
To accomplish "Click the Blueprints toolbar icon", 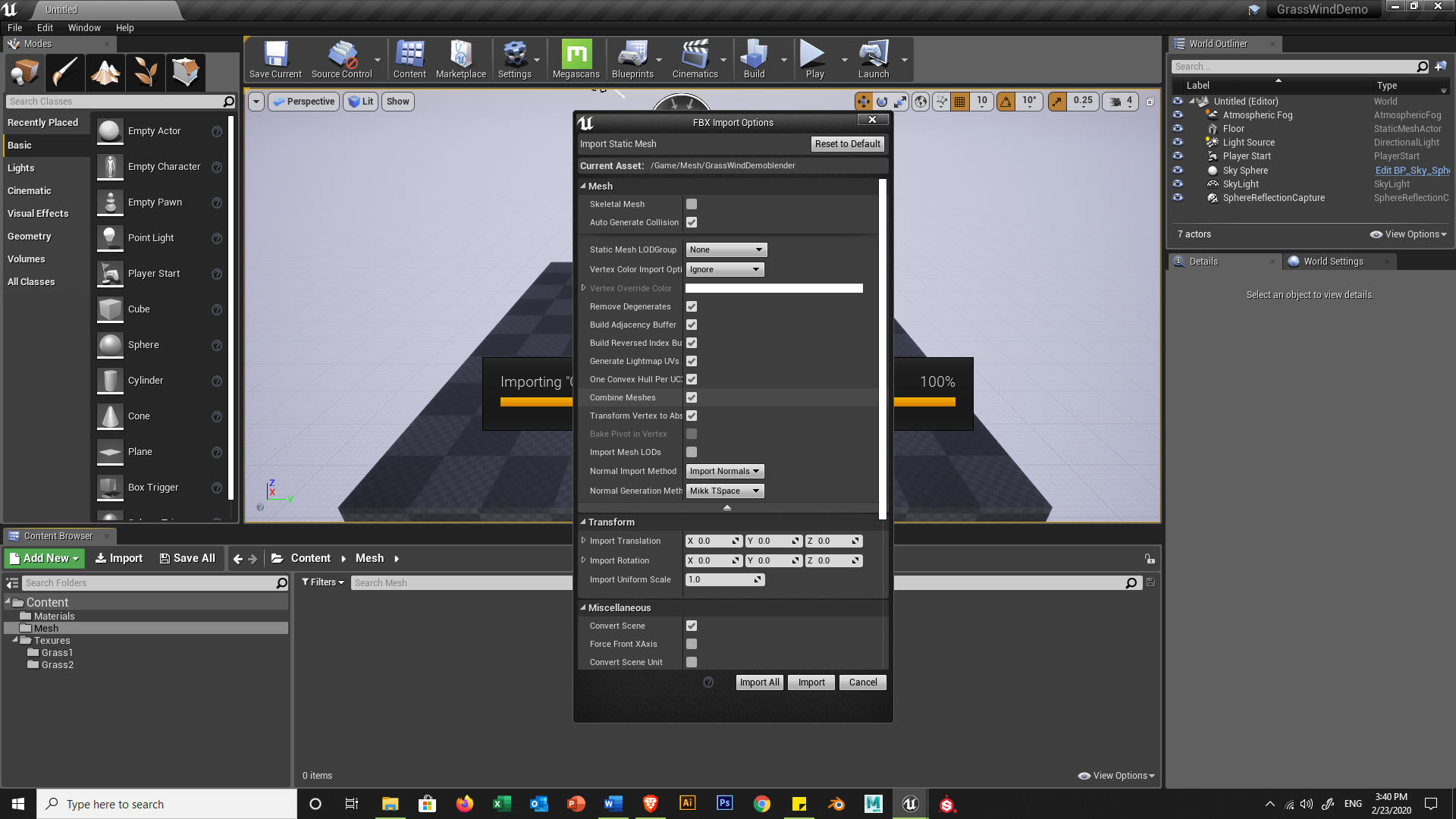I will tap(632, 59).
